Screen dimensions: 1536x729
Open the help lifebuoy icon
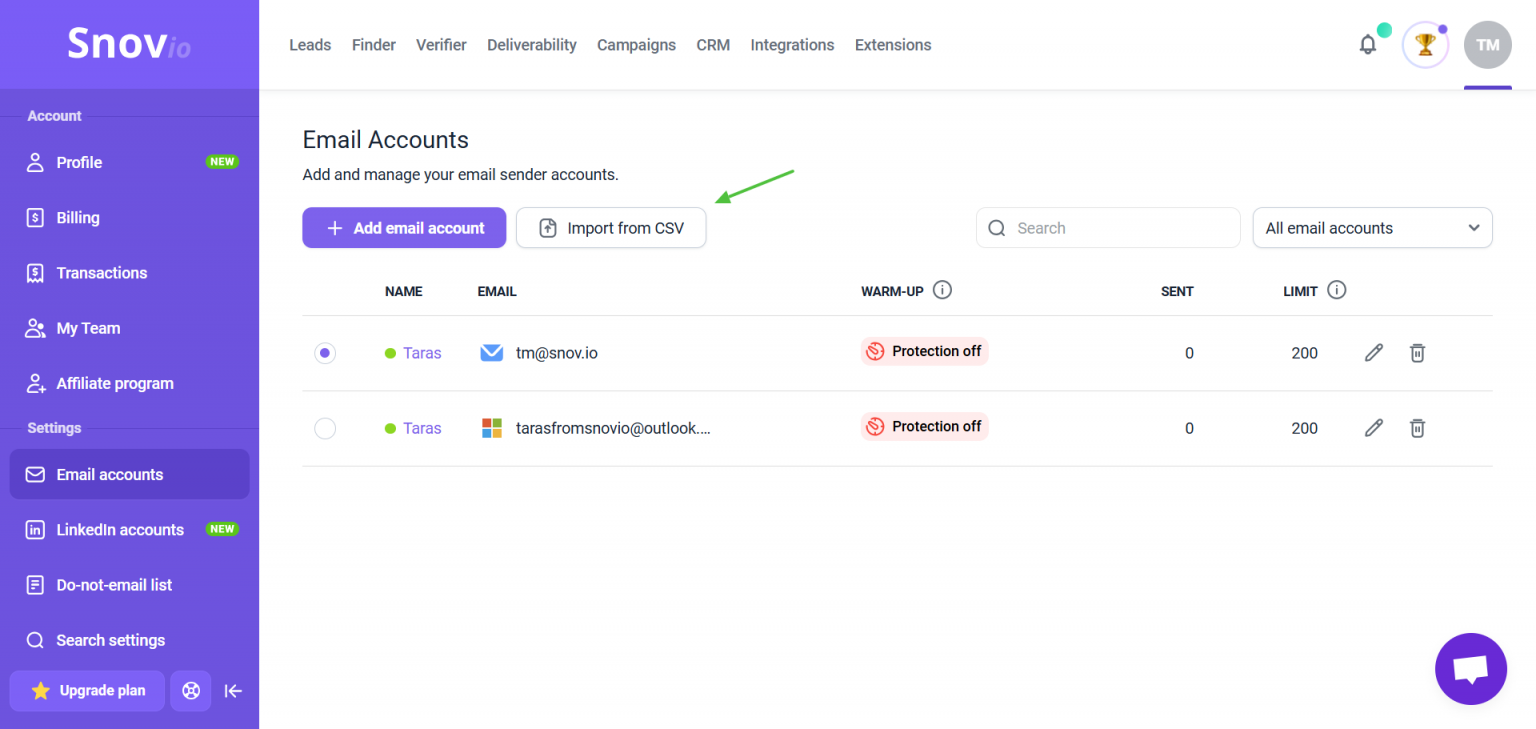(x=191, y=691)
